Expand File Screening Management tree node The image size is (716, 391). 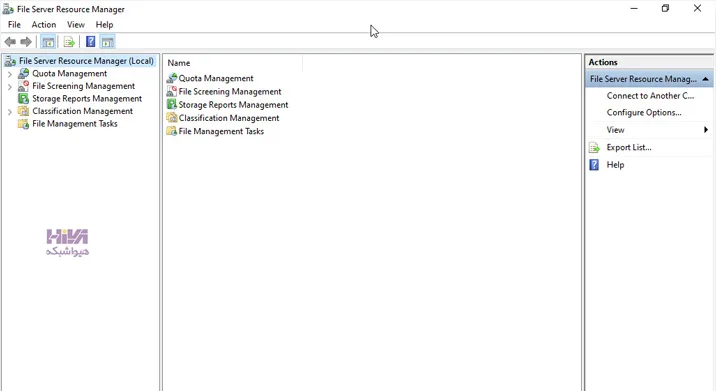pos(10,86)
